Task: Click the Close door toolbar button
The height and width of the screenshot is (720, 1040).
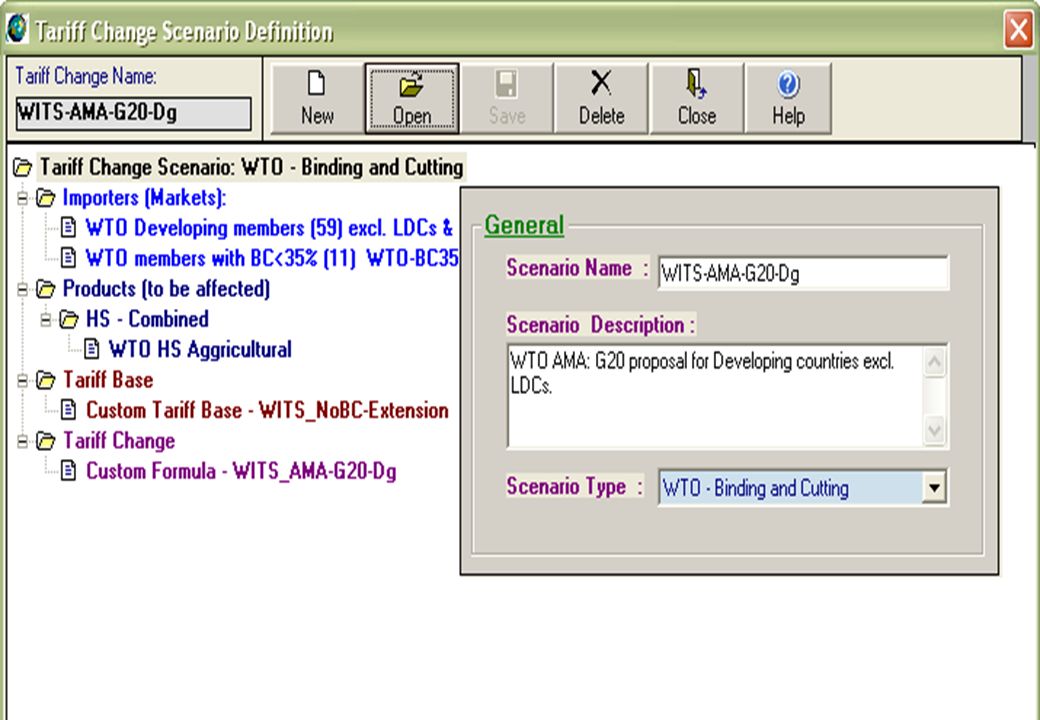Action: [x=696, y=99]
